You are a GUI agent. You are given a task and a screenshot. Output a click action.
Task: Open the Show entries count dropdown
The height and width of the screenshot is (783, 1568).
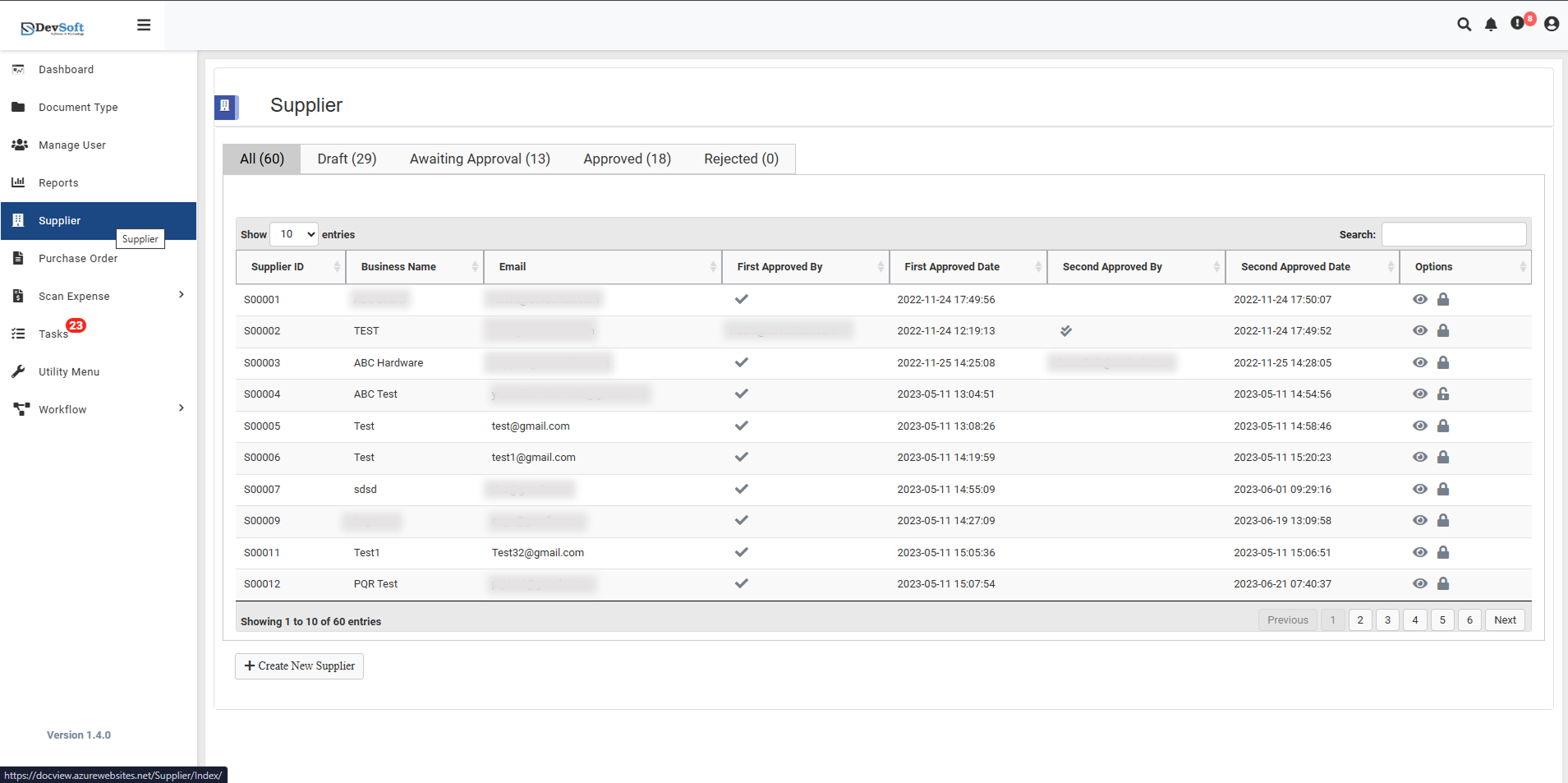click(294, 235)
